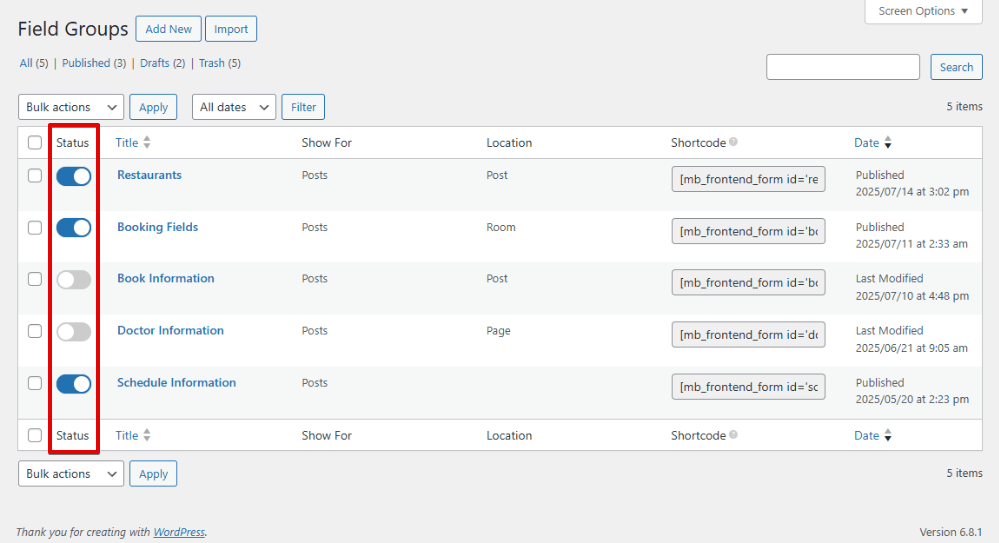
Task: Click the top Apply button
Action: point(154,107)
